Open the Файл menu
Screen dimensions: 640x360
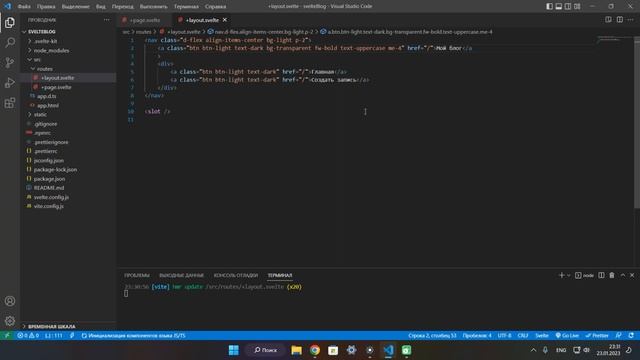(24, 7)
